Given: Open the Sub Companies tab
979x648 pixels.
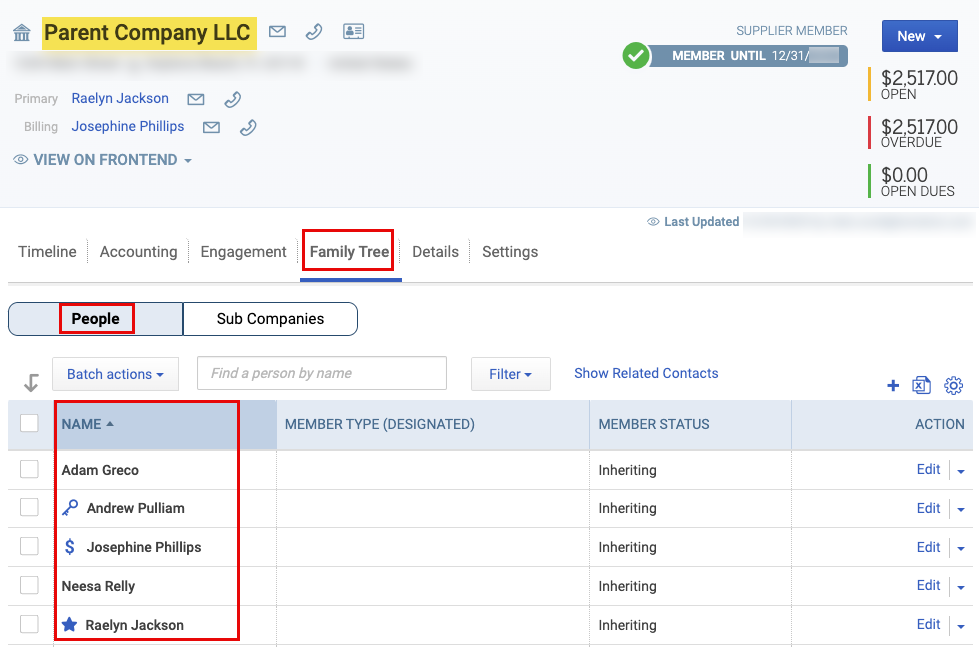Looking at the screenshot, I should [270, 319].
